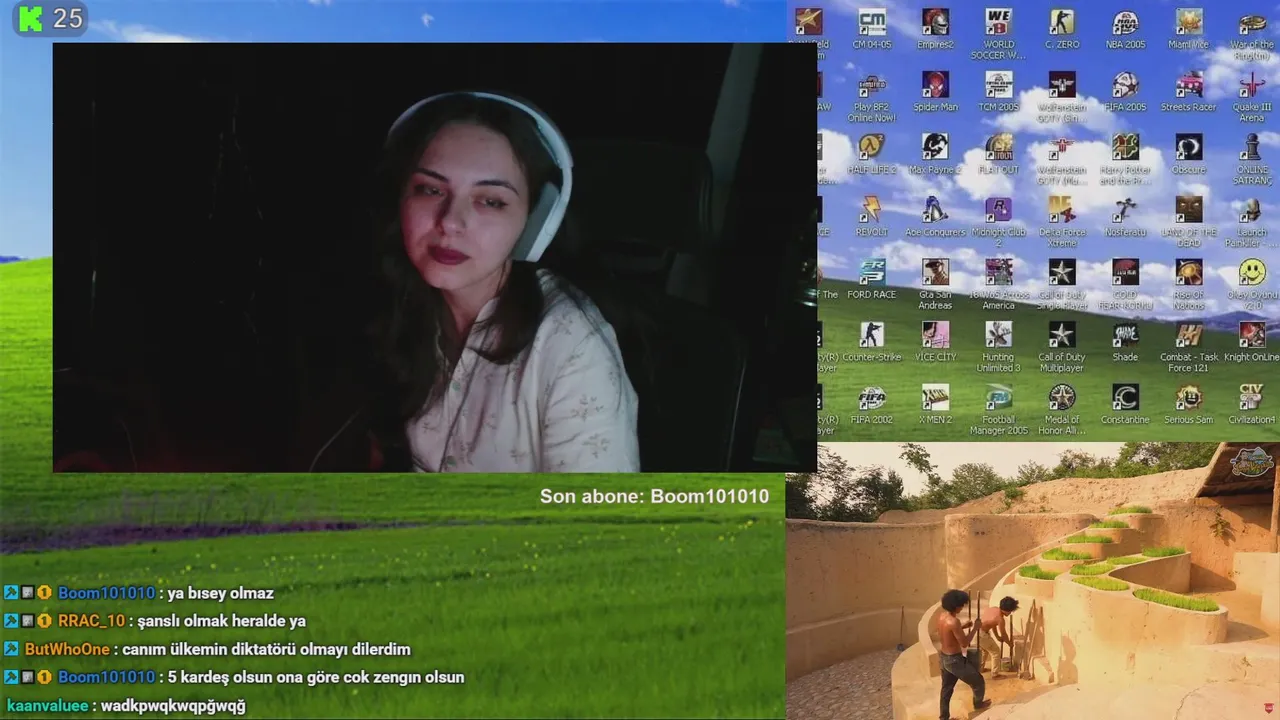This screenshot has width=1280, height=720.
Task: Click Boom101010 beside 'ya bısey olmaz'
Action: (x=106, y=593)
